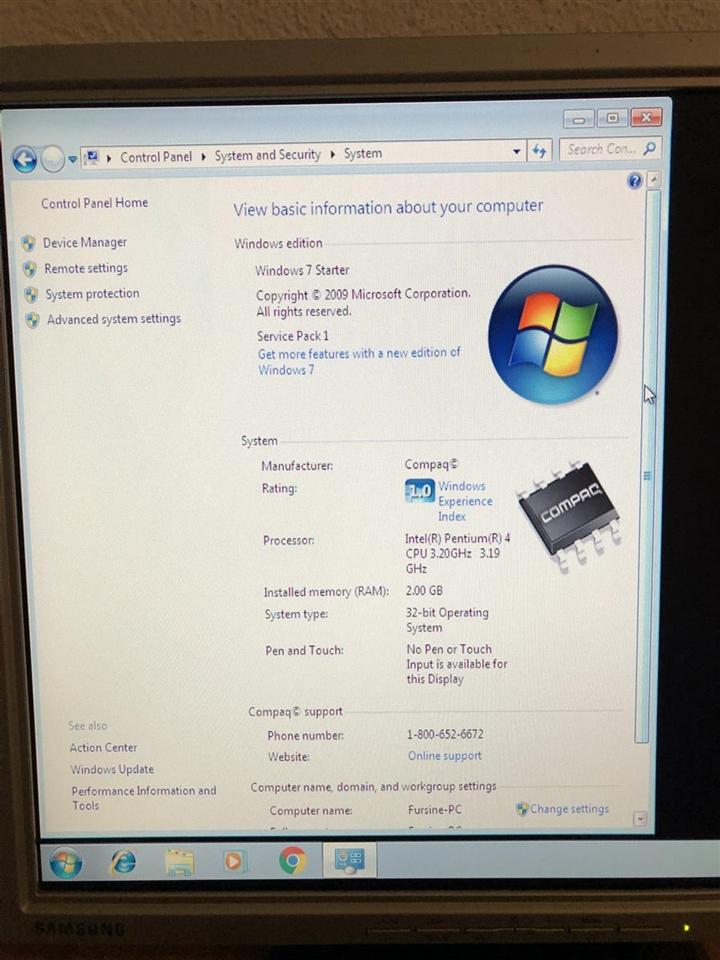Click the shield icon beside Device Manager

[x=28, y=244]
